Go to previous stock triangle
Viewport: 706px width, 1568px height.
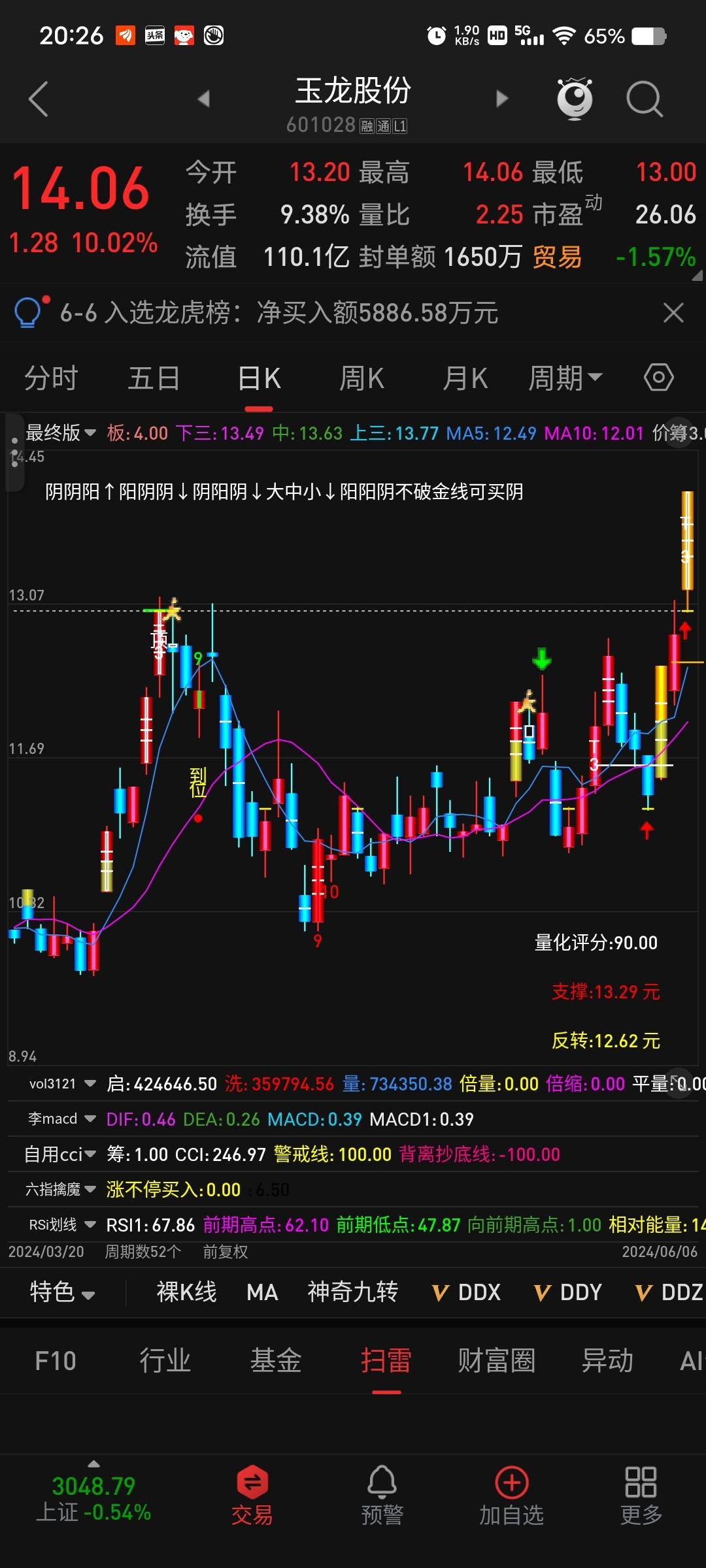click(203, 99)
